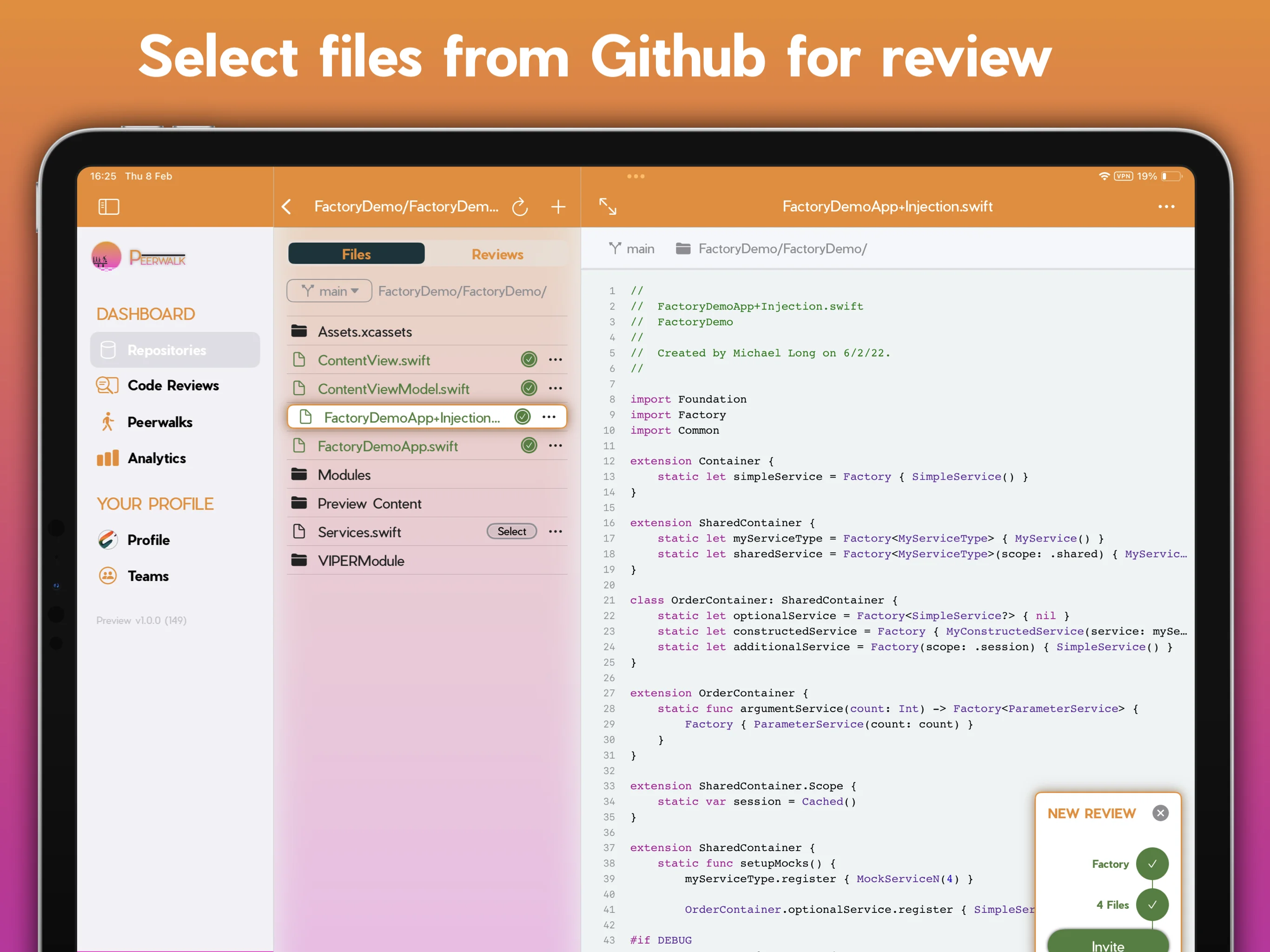Click the Preview v1.0.0 (149) version text
The width and height of the screenshot is (1270, 952).
coord(141,620)
